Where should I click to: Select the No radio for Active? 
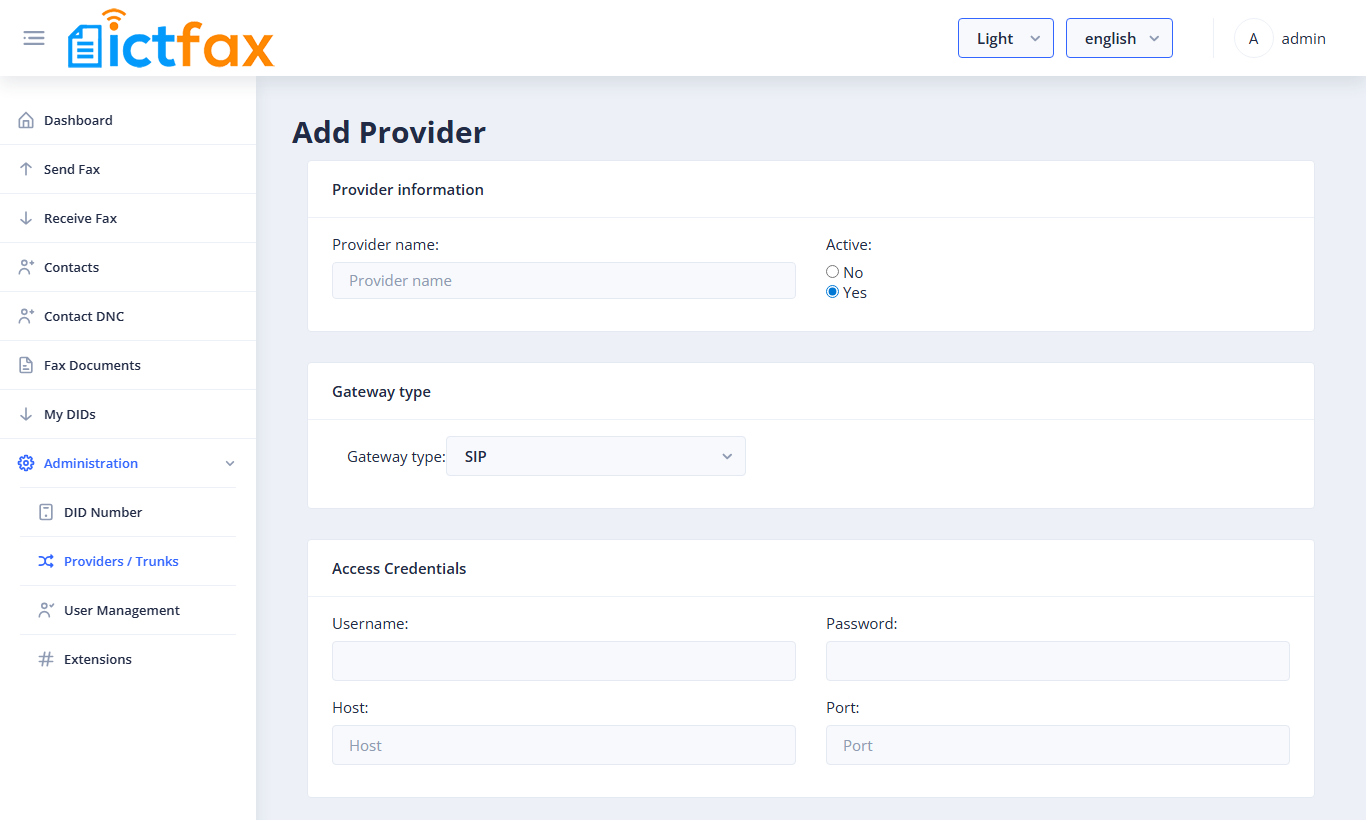pyautogui.click(x=832, y=272)
